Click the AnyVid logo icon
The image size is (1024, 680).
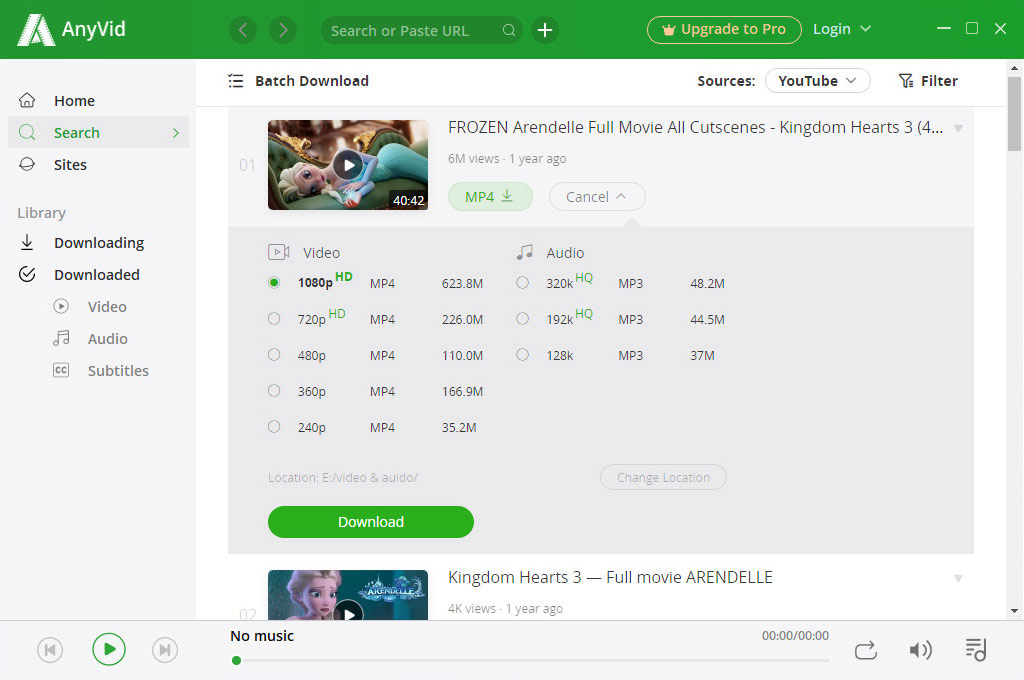click(36, 30)
